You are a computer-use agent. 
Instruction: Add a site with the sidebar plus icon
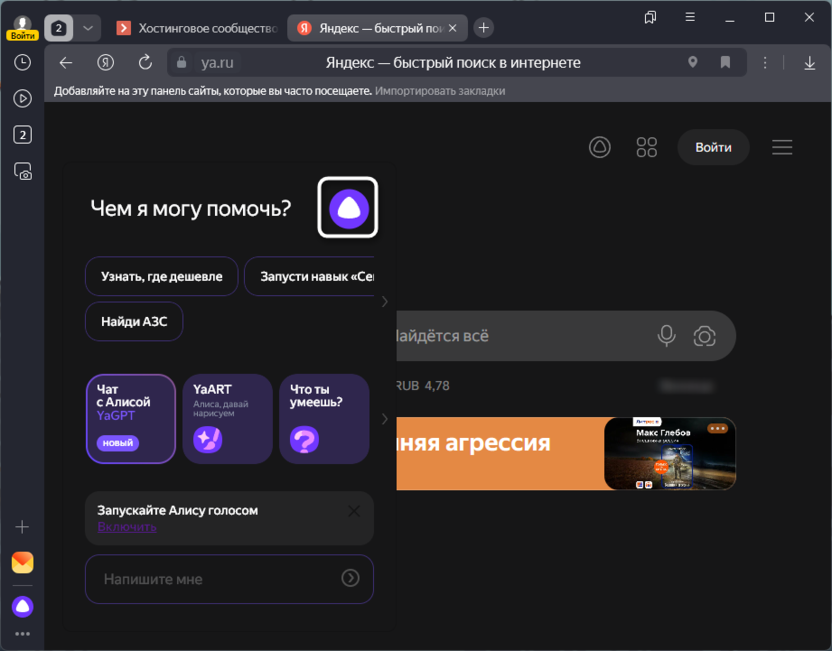[x=22, y=527]
